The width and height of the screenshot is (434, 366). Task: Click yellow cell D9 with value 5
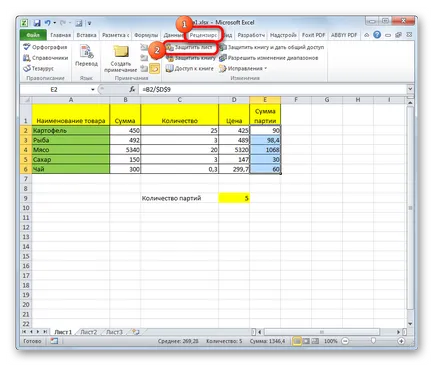(x=234, y=198)
